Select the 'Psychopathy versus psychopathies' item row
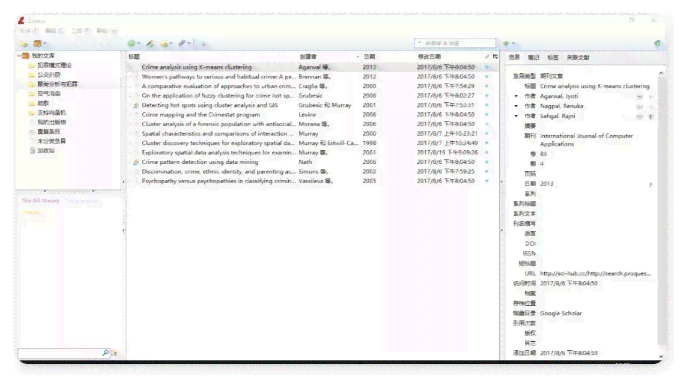Screen dimensions: 681x377 coord(313,181)
